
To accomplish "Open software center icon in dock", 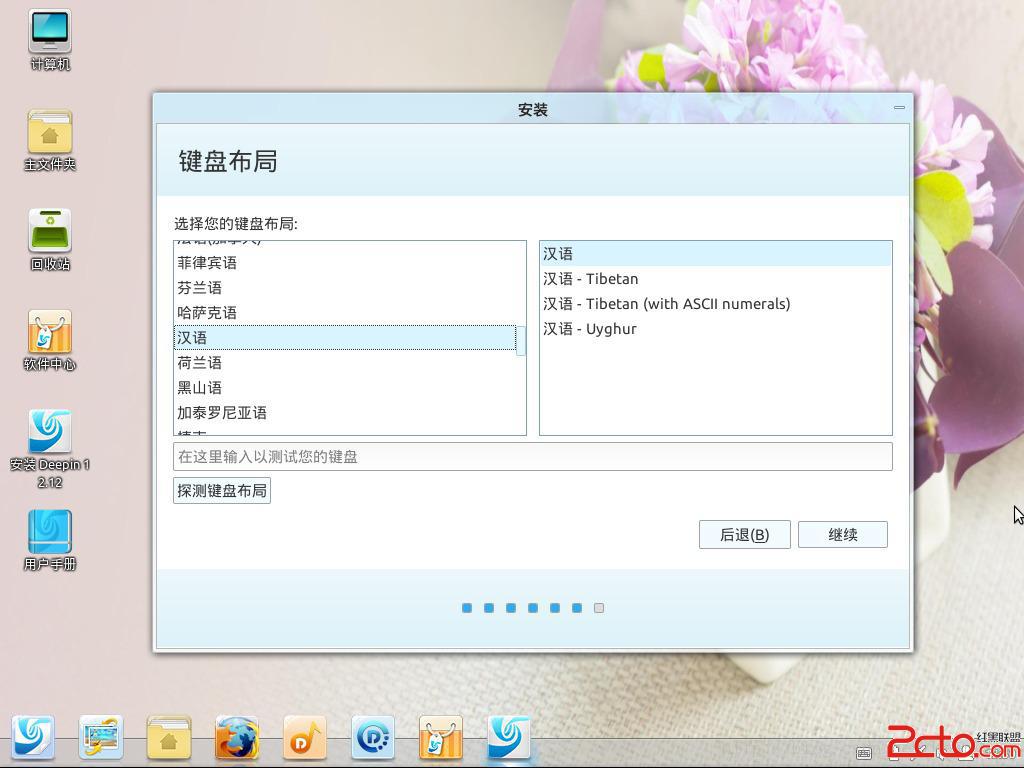I will (440, 737).
